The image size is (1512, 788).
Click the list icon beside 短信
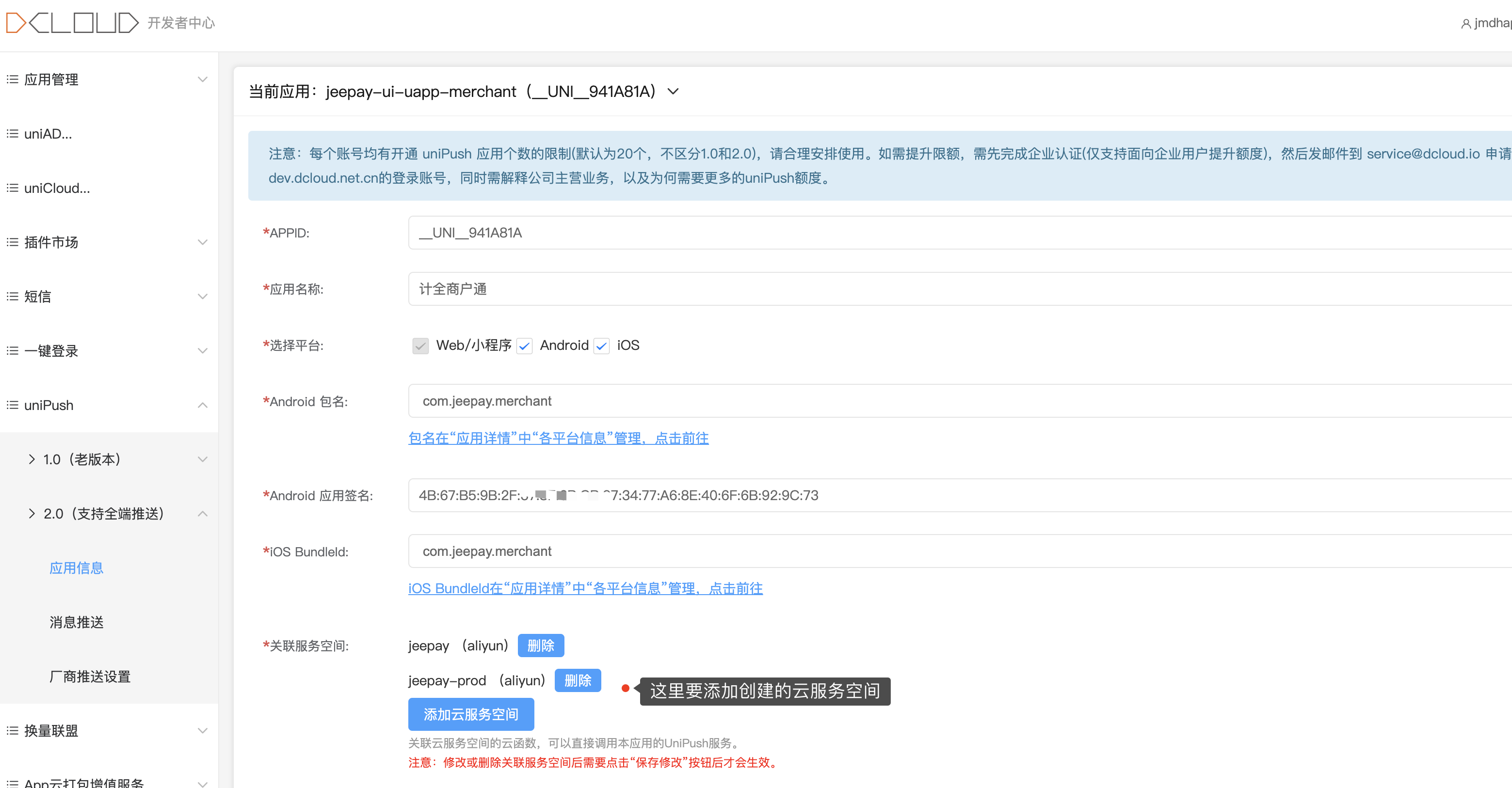(12, 296)
